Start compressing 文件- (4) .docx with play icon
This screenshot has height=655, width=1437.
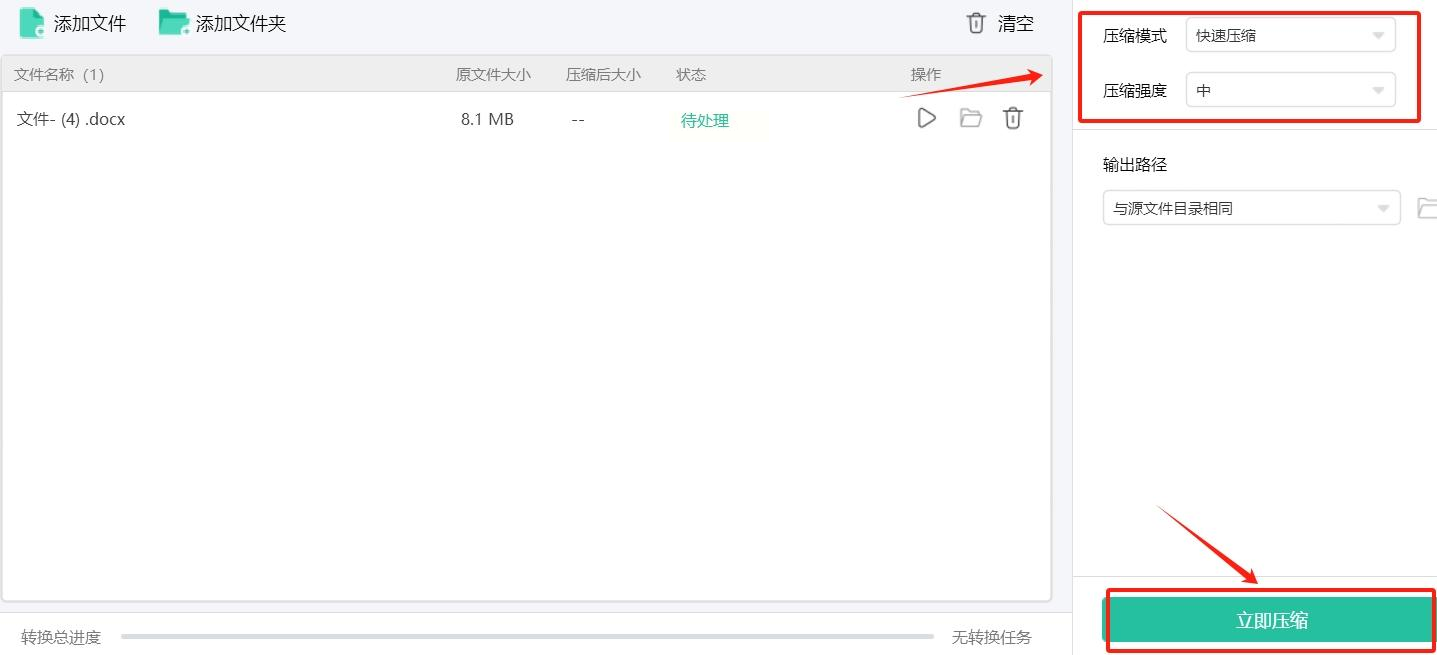pyautogui.click(x=927, y=118)
